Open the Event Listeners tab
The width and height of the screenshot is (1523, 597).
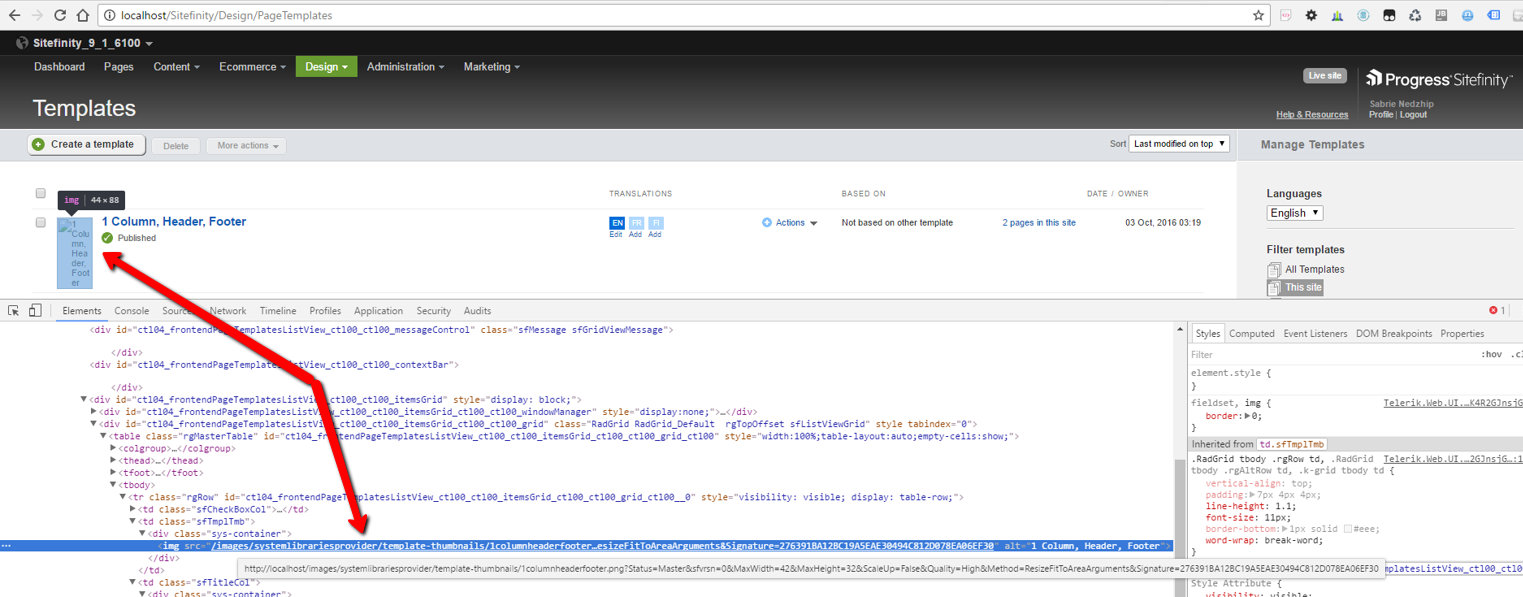click(1315, 334)
